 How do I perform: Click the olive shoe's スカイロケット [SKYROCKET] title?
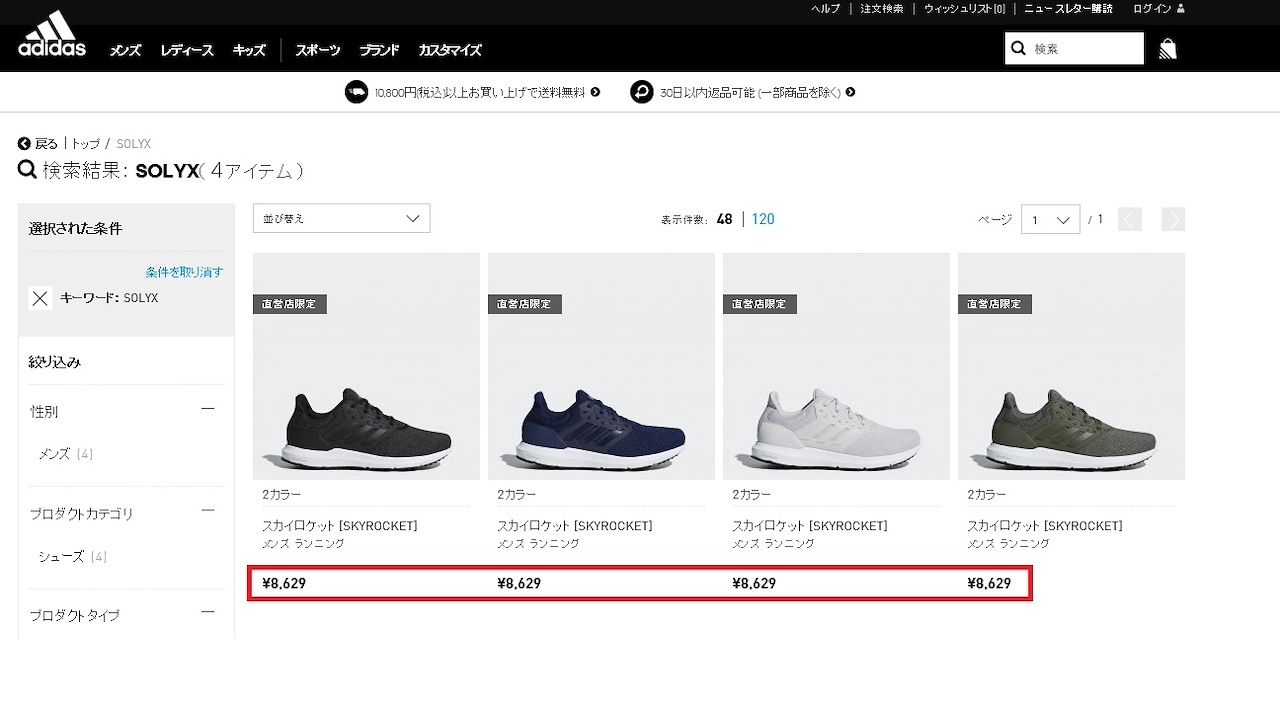(x=1045, y=526)
